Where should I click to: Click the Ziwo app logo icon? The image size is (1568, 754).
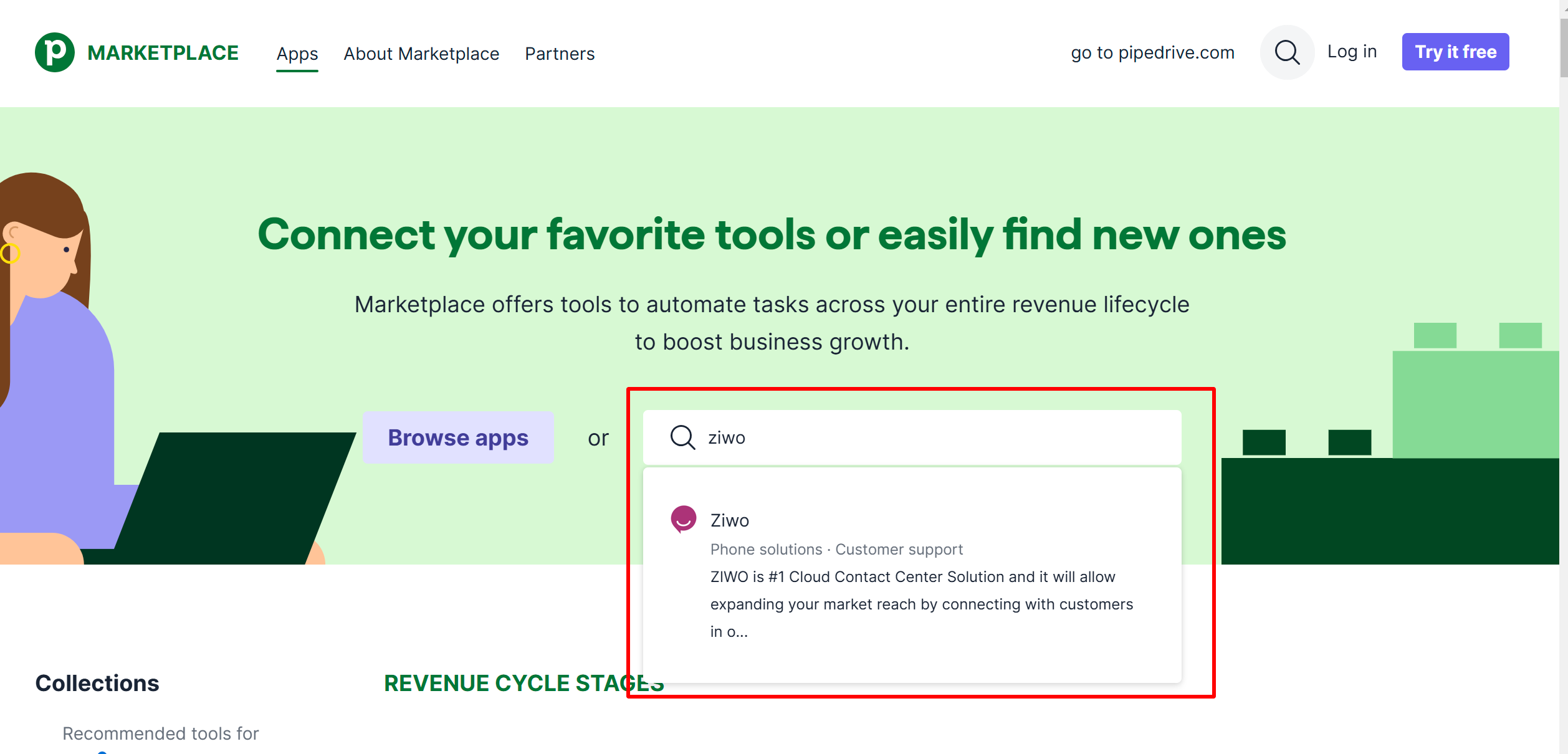click(683, 518)
